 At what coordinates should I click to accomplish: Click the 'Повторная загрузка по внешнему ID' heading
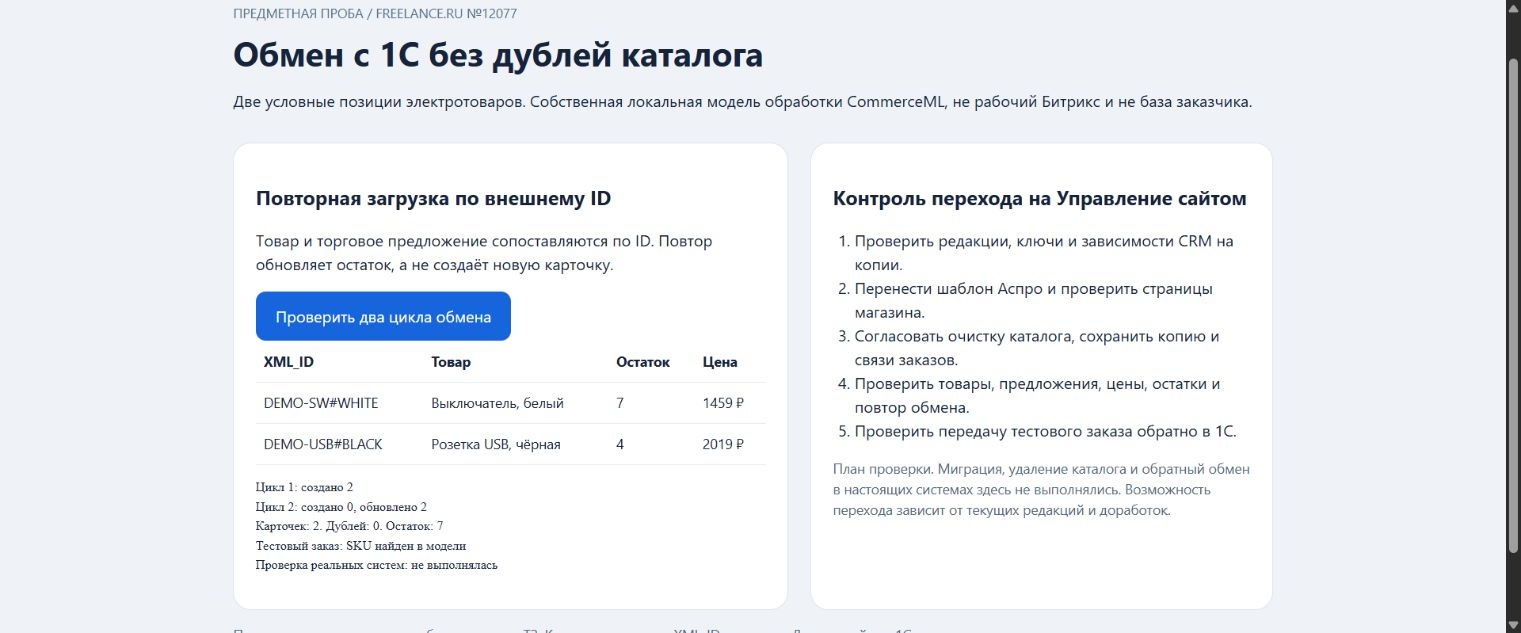coord(433,198)
